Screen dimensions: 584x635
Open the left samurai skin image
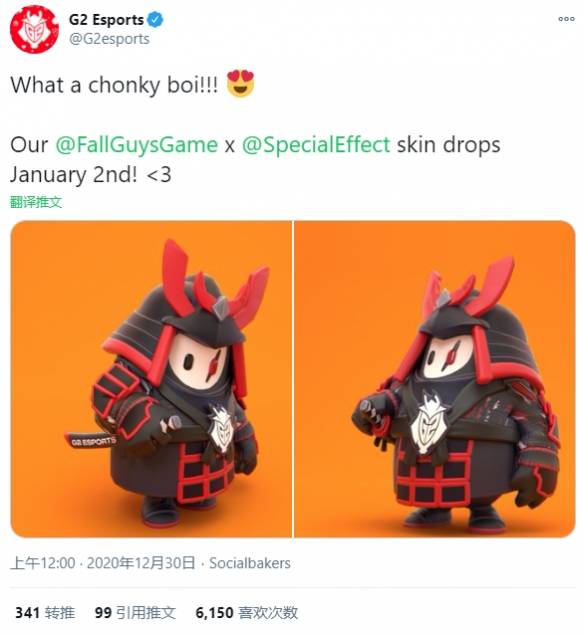click(151, 379)
